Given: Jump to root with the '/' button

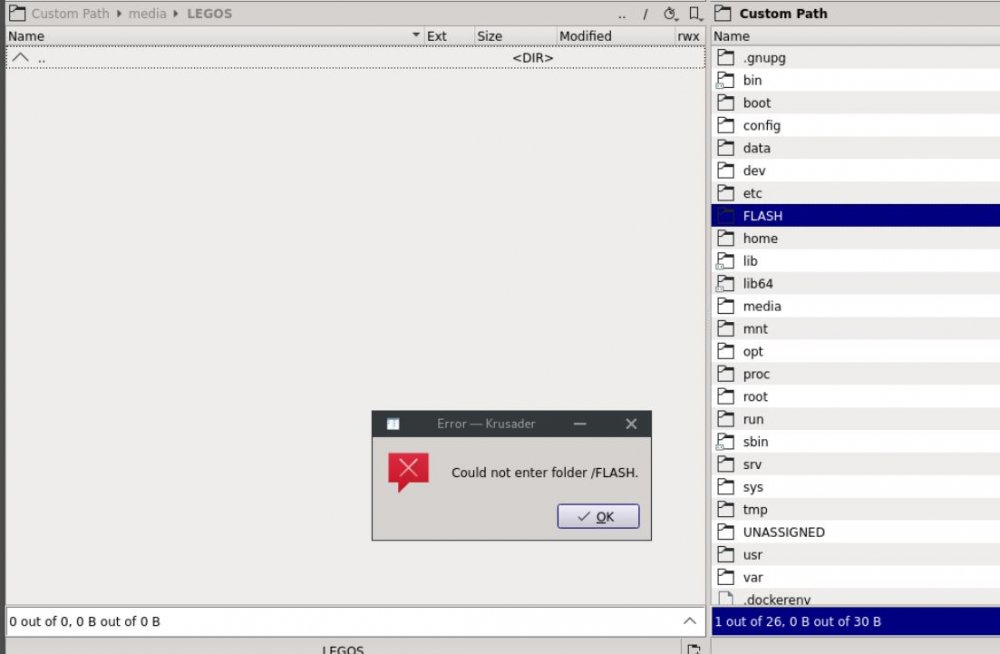Looking at the screenshot, I should click(645, 14).
